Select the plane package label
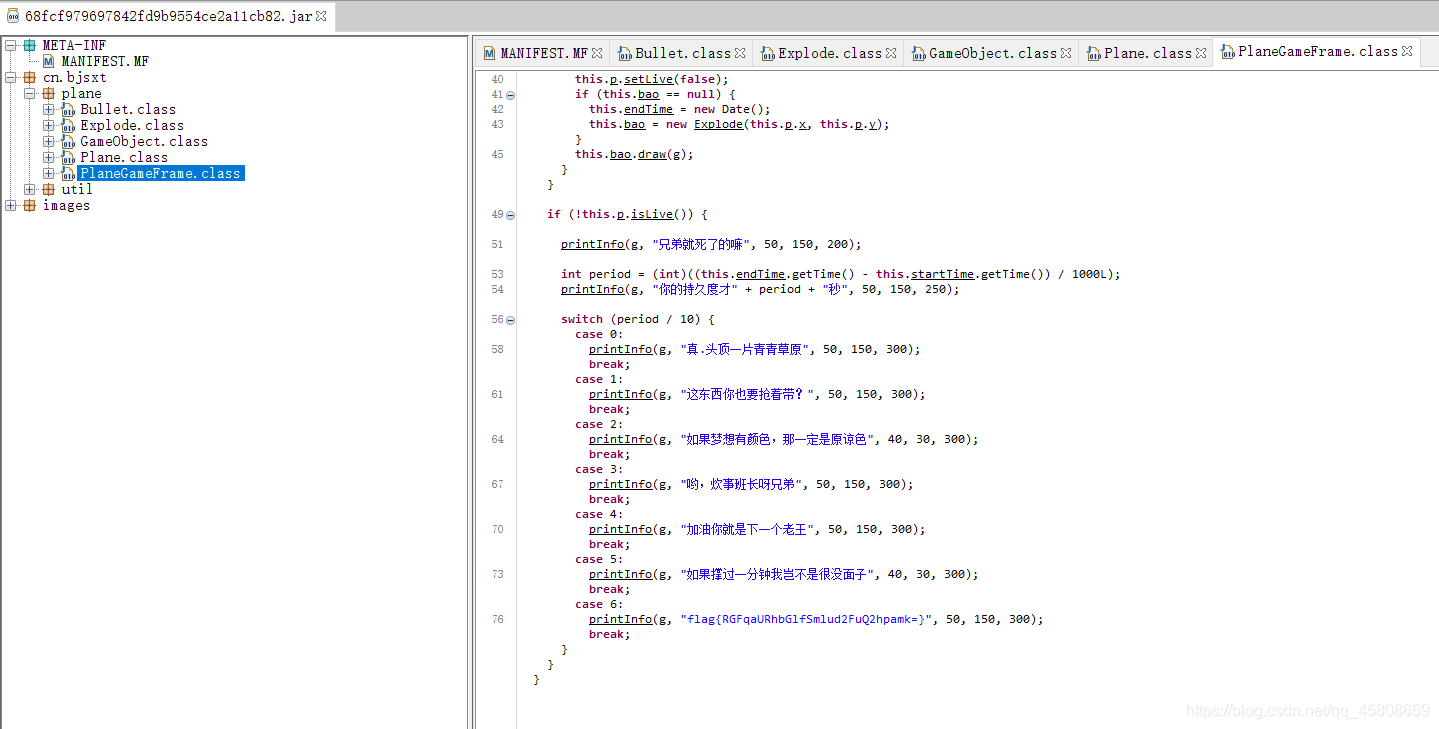Image resolution: width=1439 pixels, height=729 pixels. [x=81, y=93]
